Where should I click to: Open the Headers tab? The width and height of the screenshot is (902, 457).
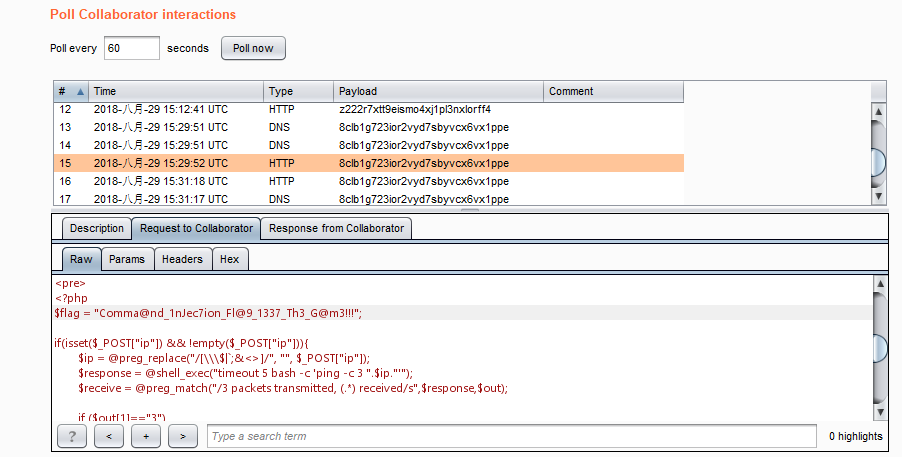182,259
